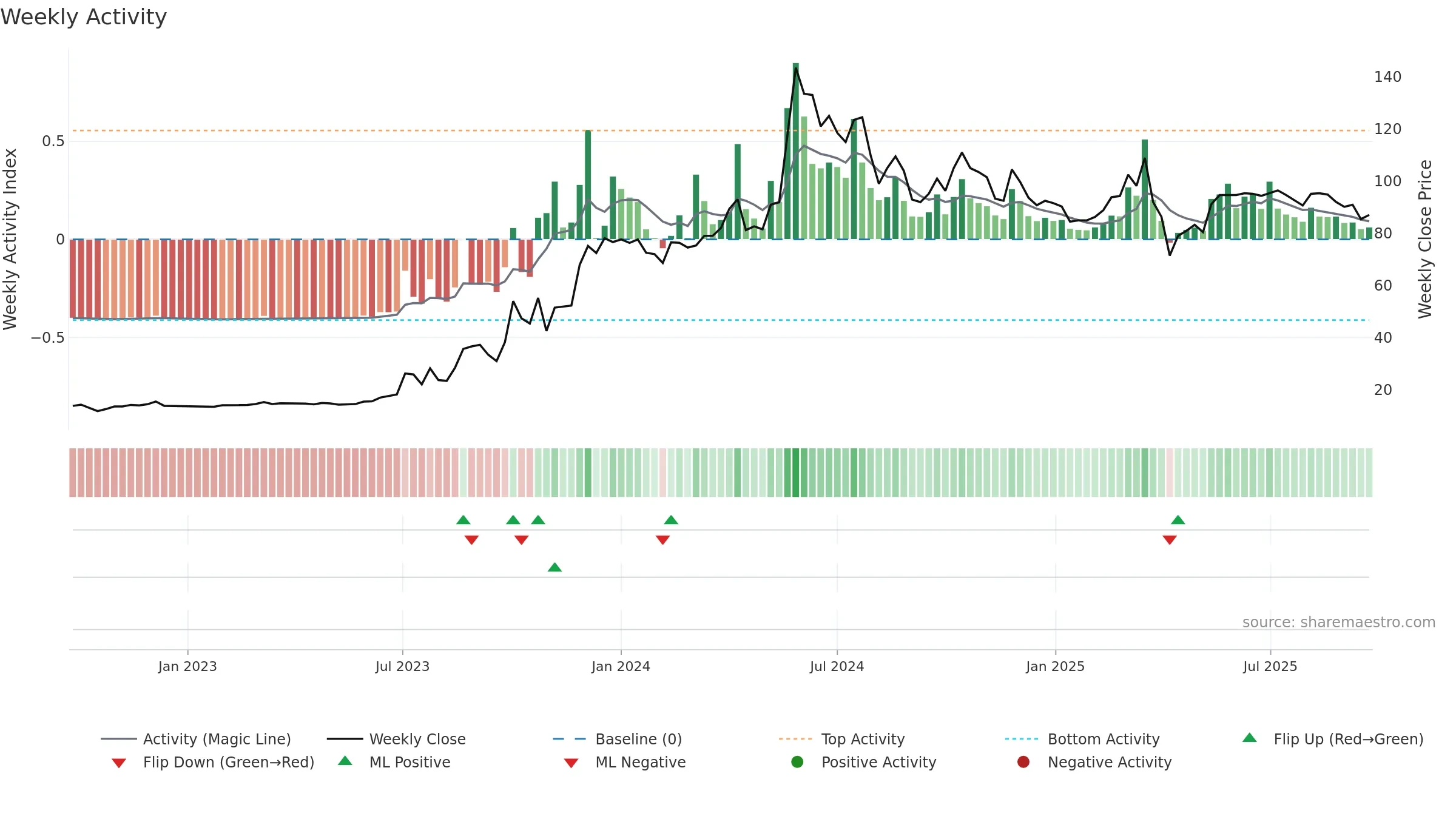Click the Jul 2025 x-axis label

[1270, 667]
